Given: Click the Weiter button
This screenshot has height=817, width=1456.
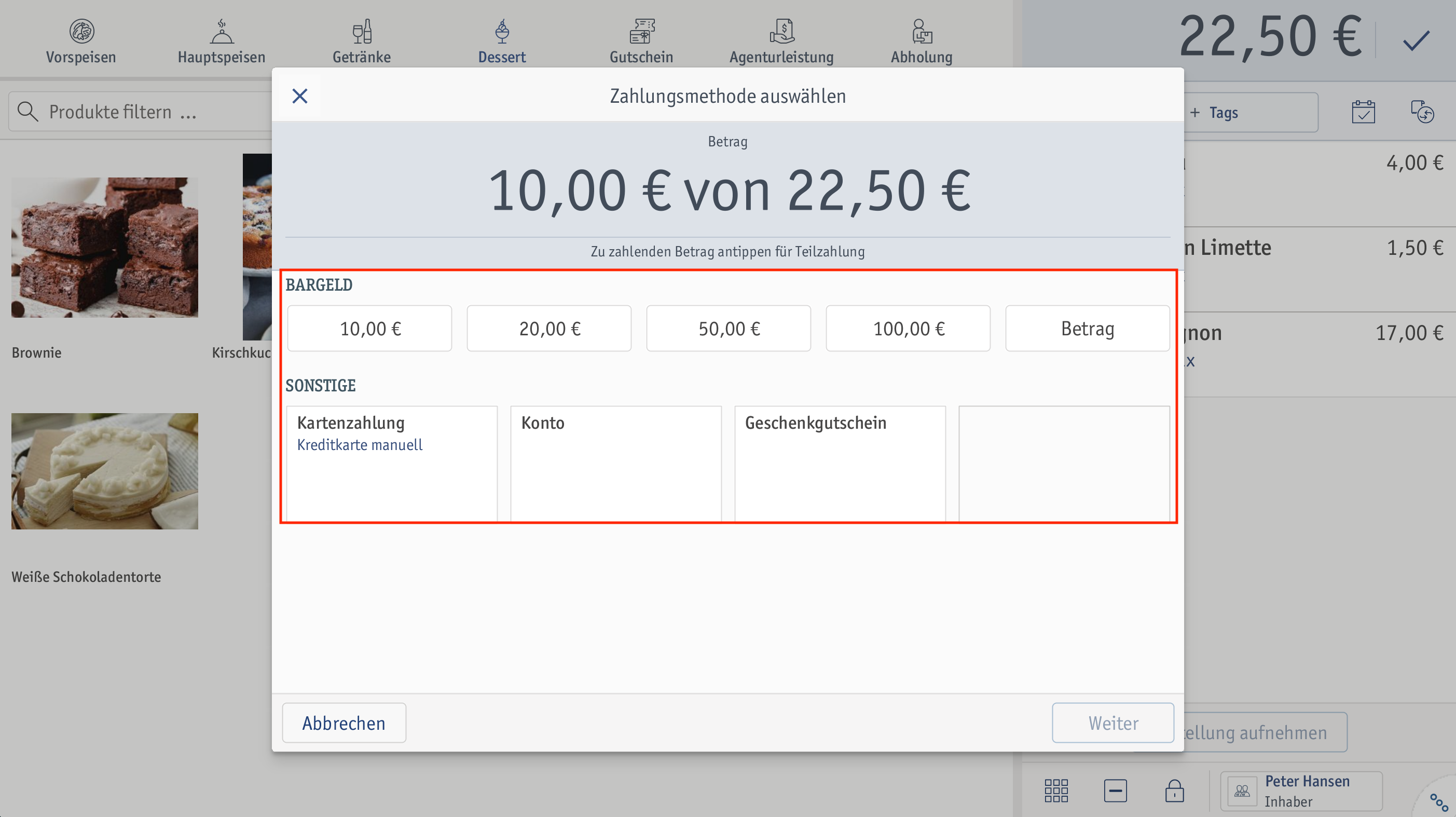Looking at the screenshot, I should [1113, 723].
